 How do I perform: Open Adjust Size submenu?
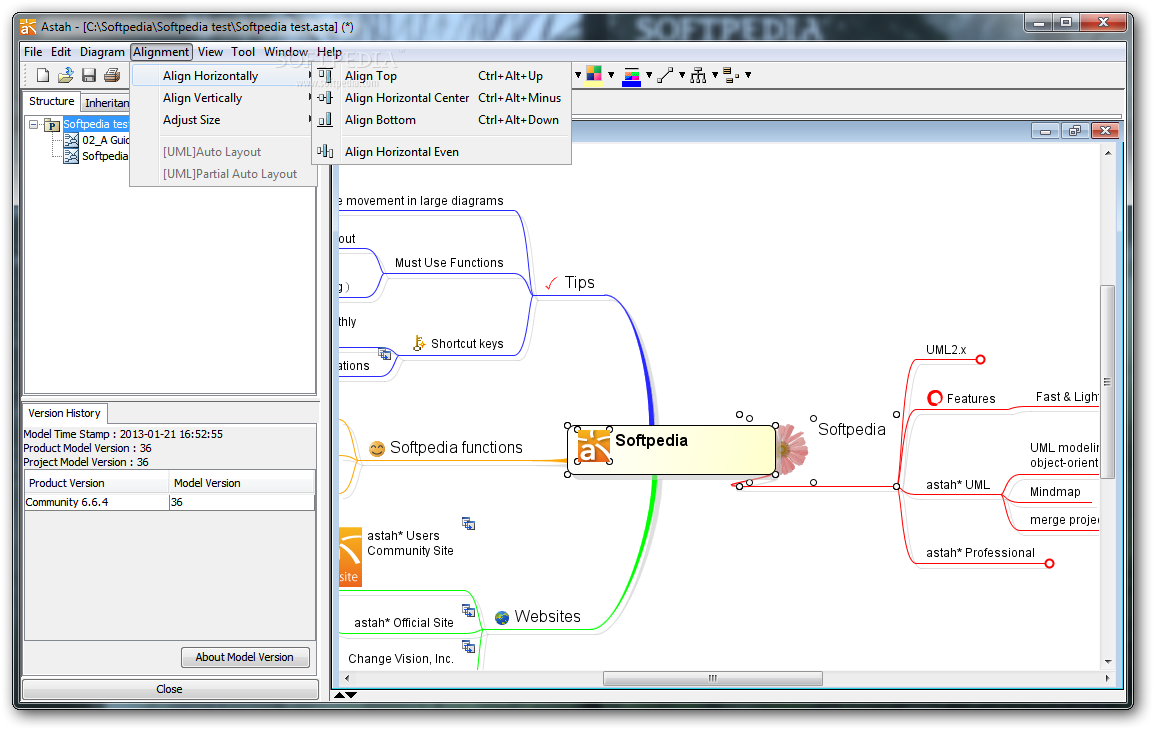[223, 120]
